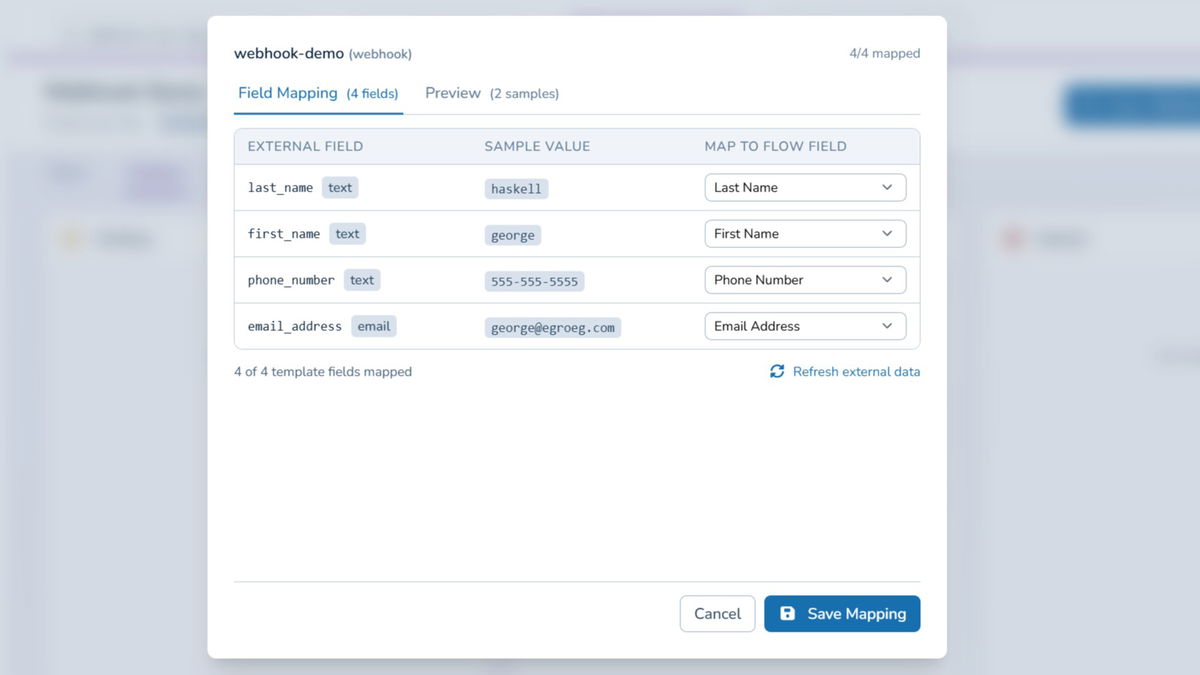This screenshot has height=675, width=1200.
Task: Switch to the Preview tab
Action: (452, 93)
